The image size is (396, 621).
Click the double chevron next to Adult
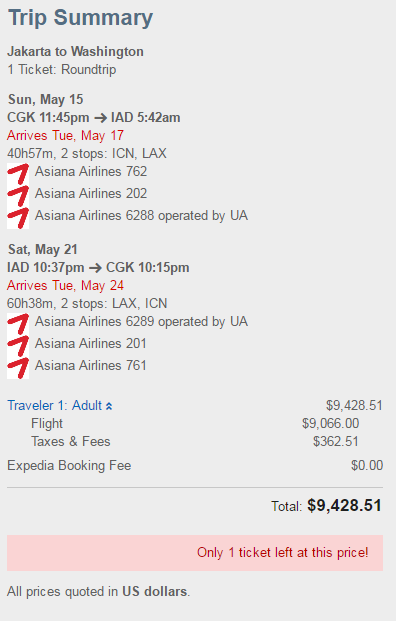pos(109,406)
